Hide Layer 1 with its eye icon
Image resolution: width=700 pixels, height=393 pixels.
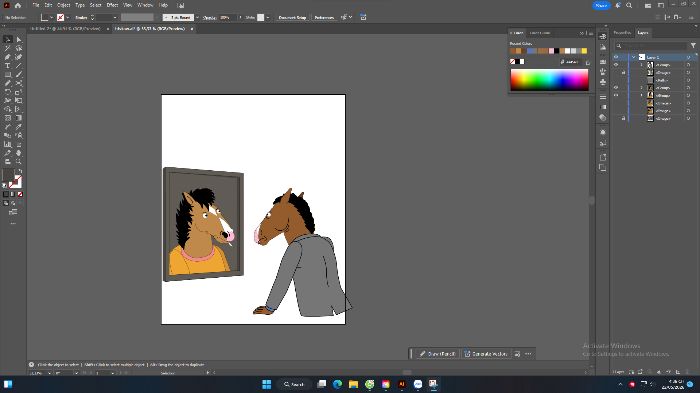pyautogui.click(x=616, y=57)
